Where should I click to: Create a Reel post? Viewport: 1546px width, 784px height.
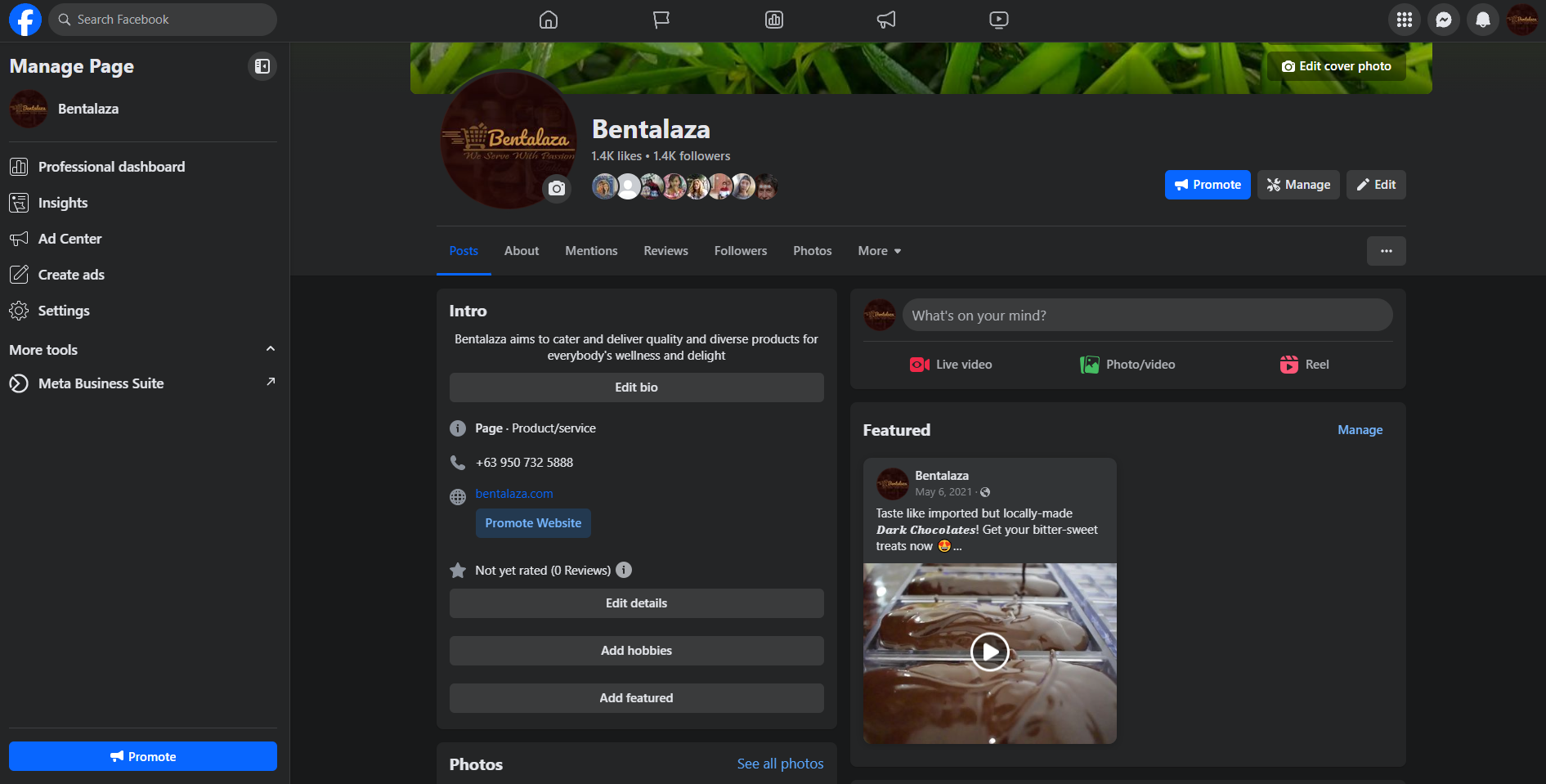click(1305, 365)
